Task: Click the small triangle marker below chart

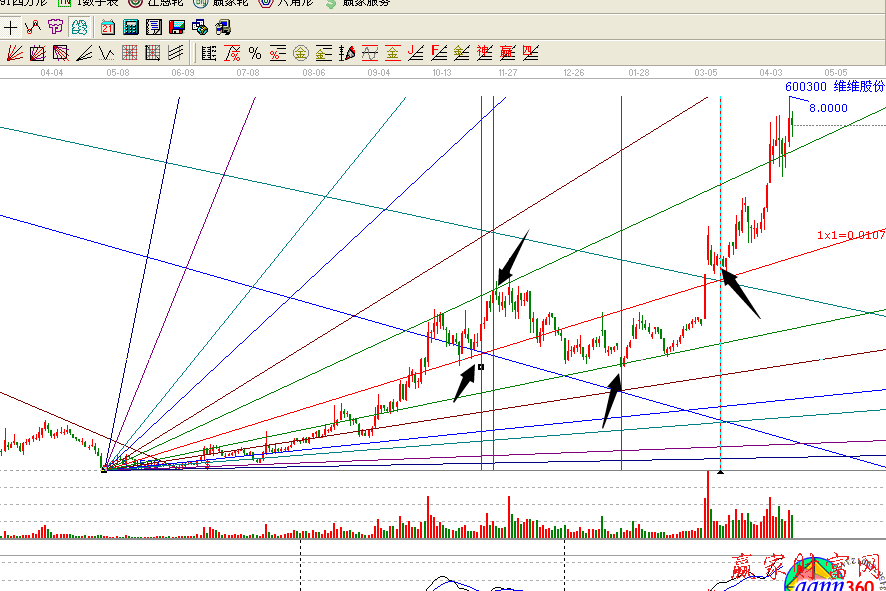Action: pyautogui.click(x=720, y=471)
